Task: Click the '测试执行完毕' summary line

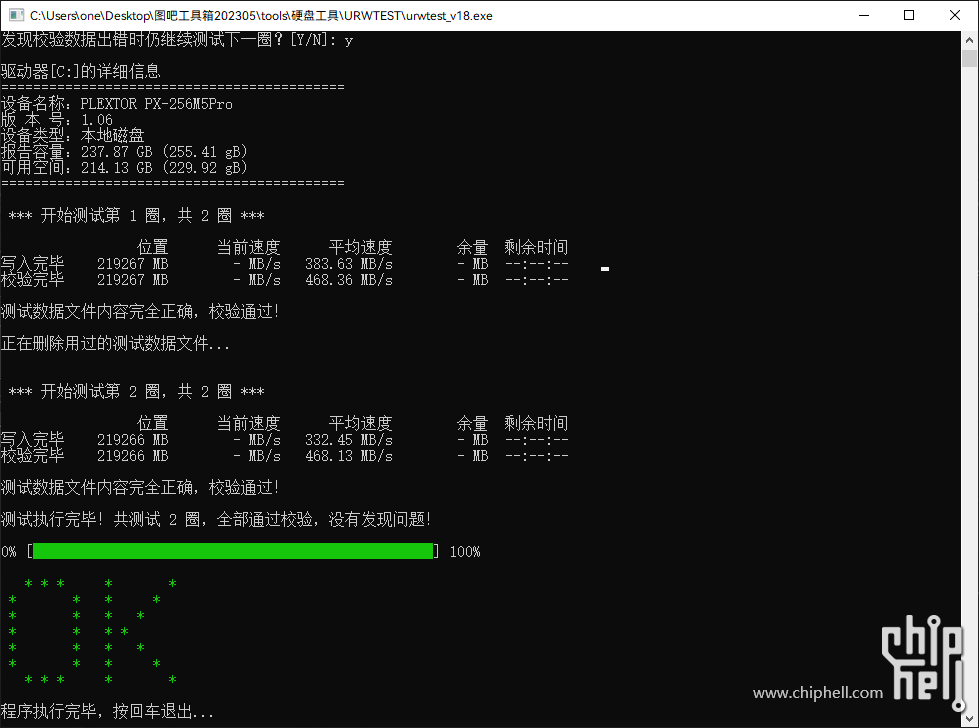Action: point(216,519)
